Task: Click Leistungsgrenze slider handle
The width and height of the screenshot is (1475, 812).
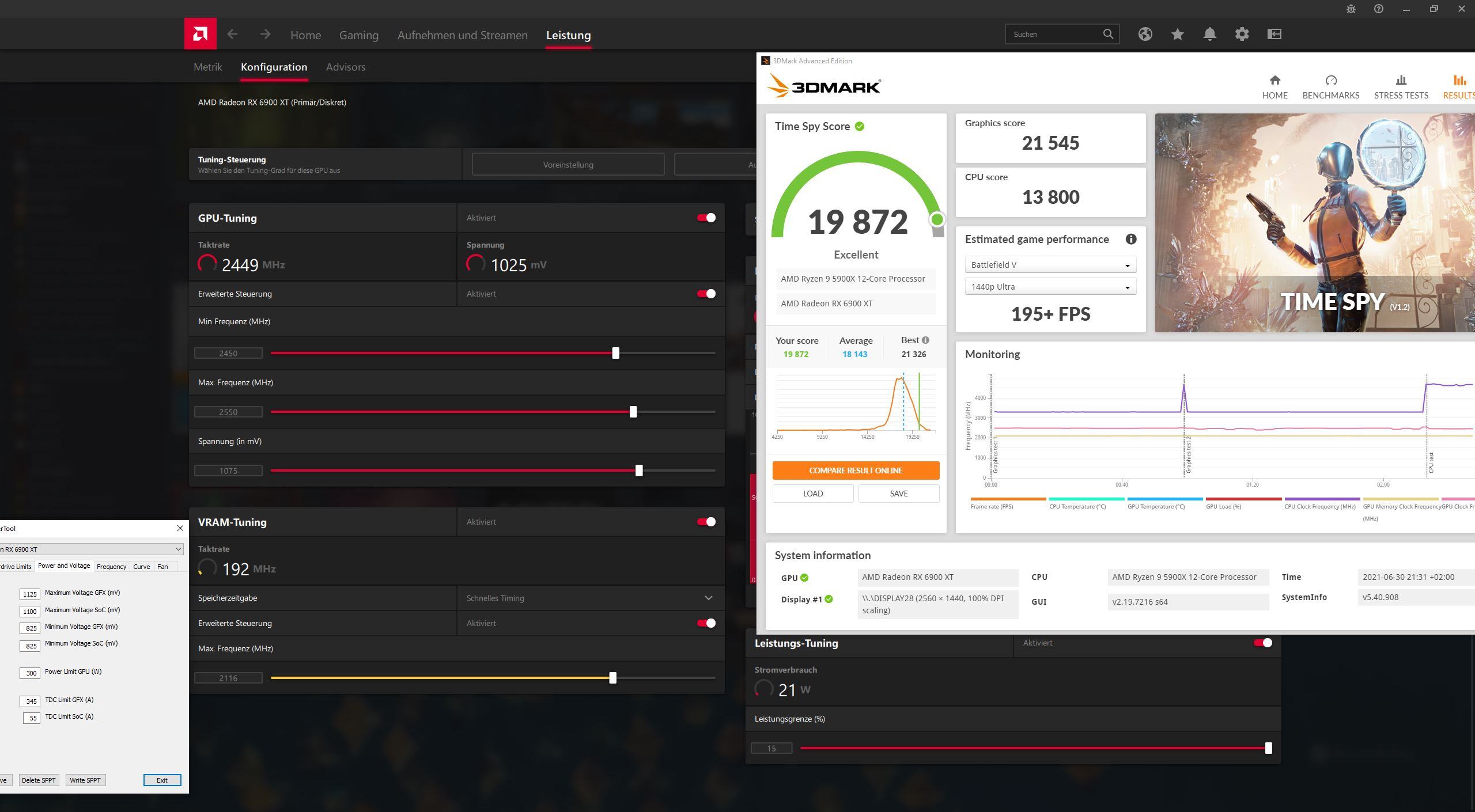Action: tap(1268, 748)
